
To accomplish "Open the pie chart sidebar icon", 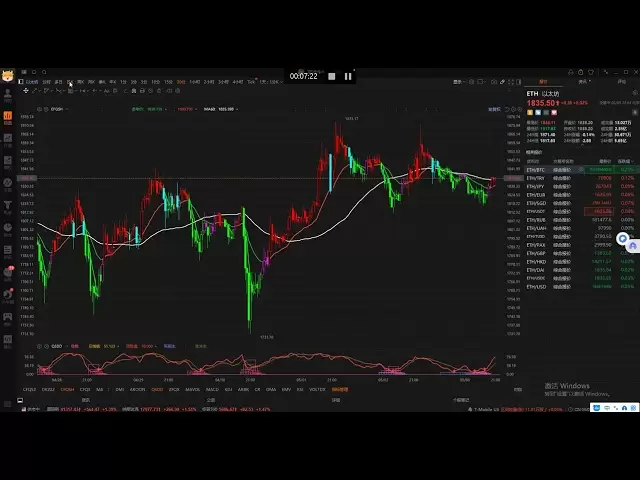I will [x=8, y=228].
